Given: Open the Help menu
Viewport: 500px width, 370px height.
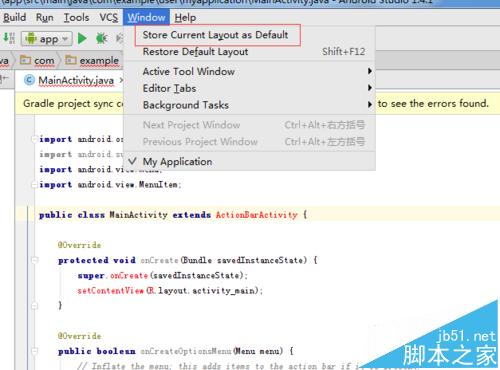Looking at the screenshot, I should 185,17.
